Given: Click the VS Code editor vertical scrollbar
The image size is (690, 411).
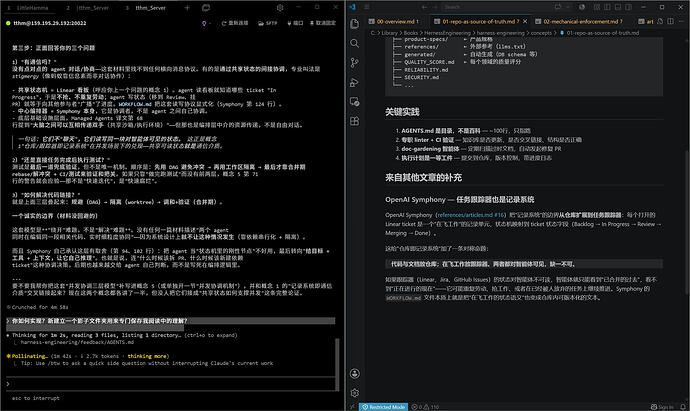Looking at the screenshot, I should click(x=687, y=222).
